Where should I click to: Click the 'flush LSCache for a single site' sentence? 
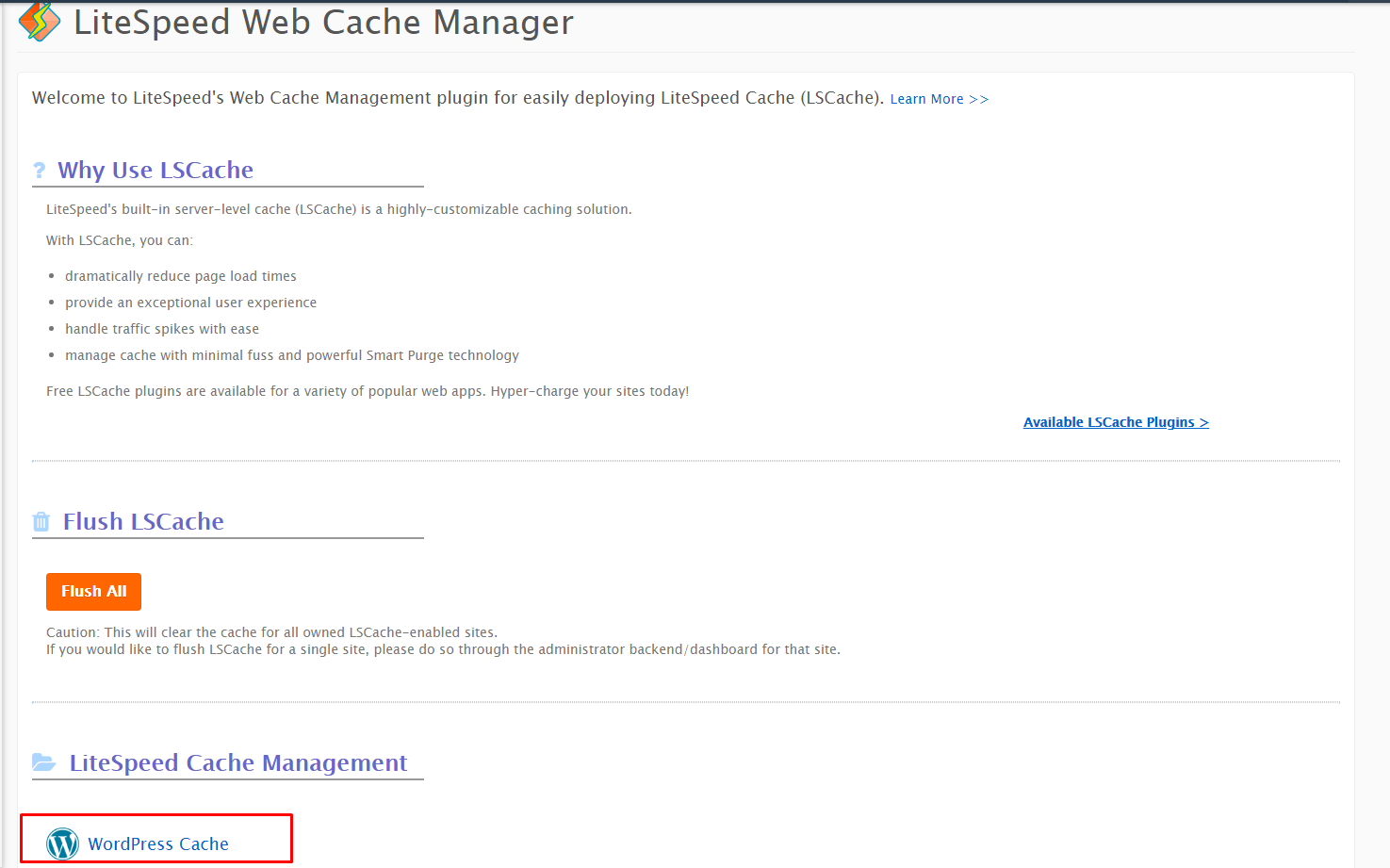pyautogui.click(x=443, y=649)
